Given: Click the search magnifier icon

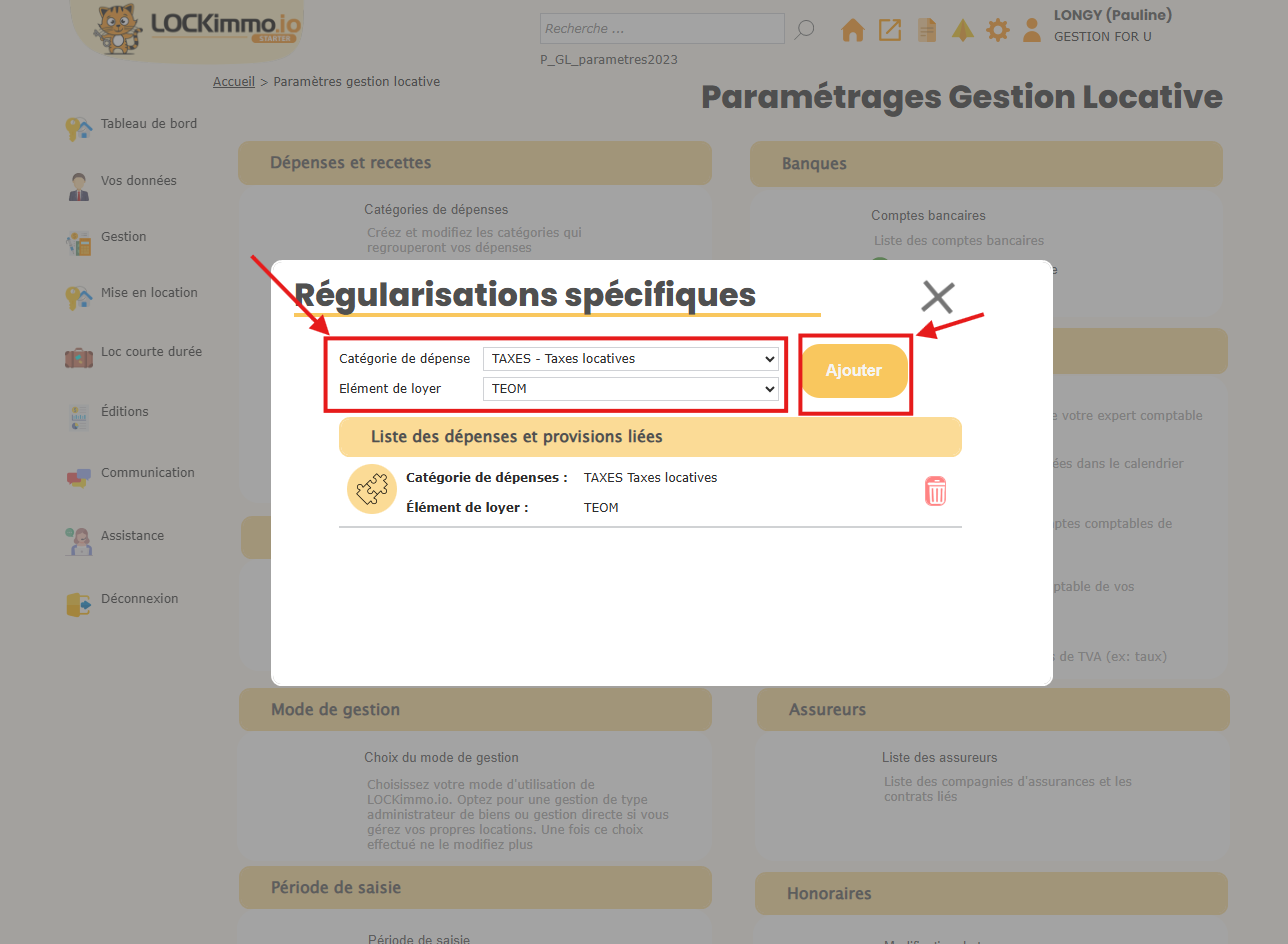Looking at the screenshot, I should pos(804,30).
